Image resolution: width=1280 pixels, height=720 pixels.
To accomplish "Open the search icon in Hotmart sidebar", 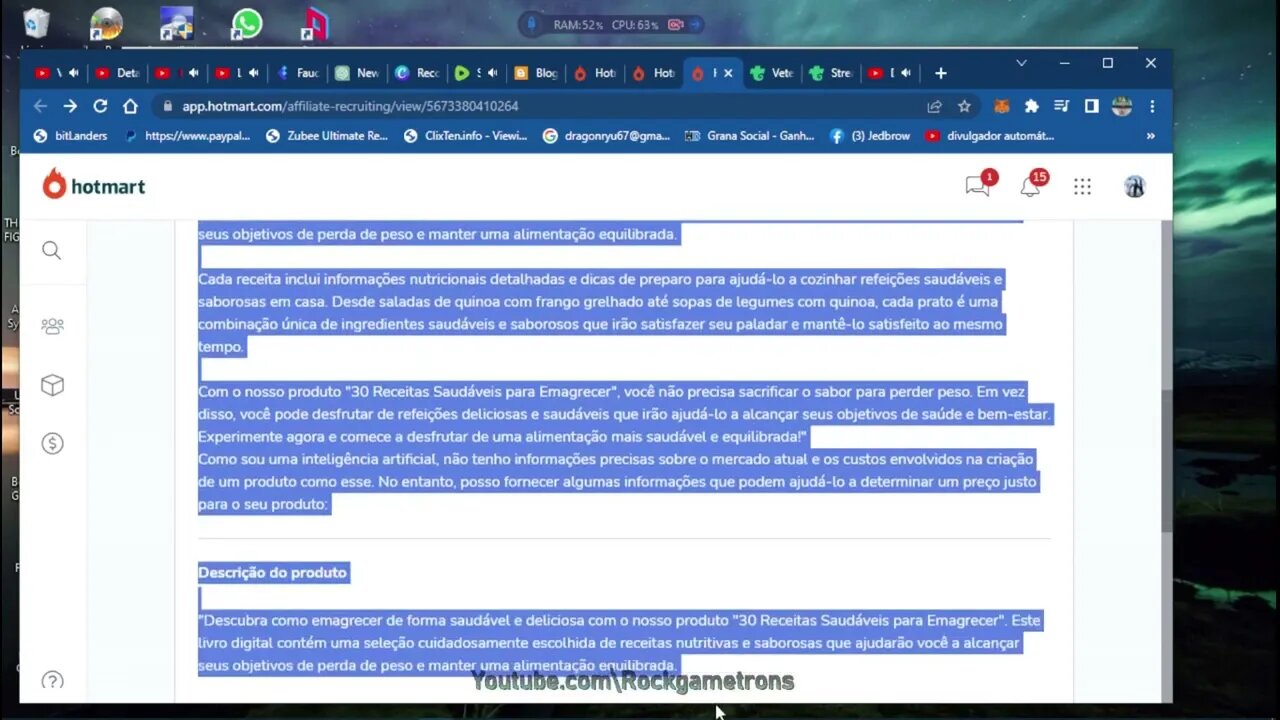I will (52, 251).
